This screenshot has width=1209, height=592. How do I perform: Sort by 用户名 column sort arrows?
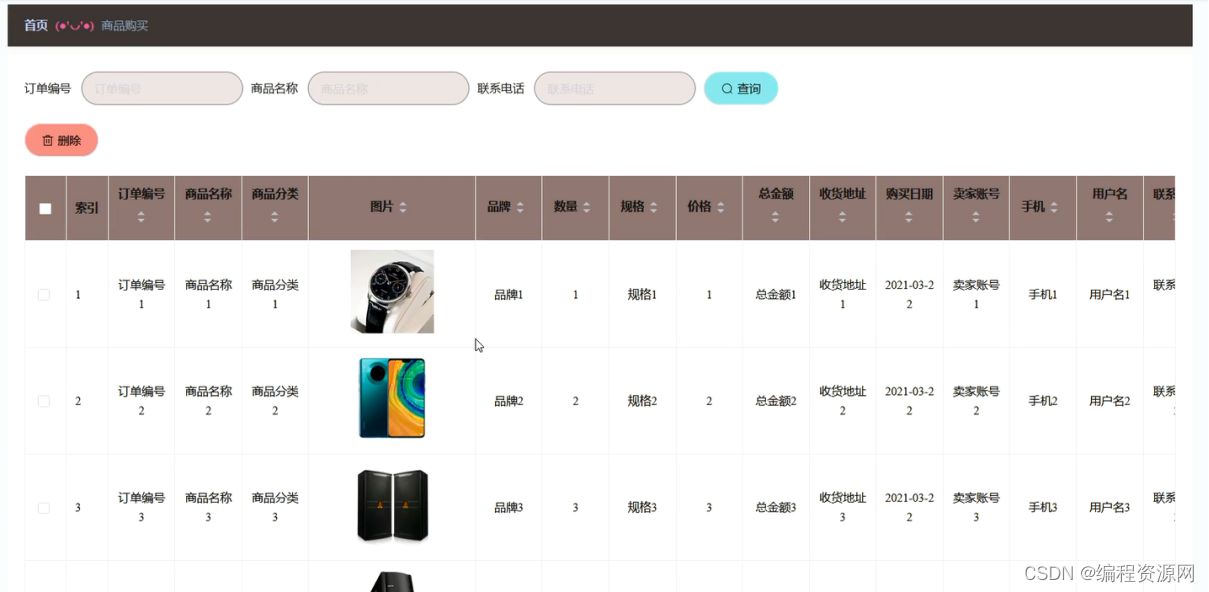coord(1109,216)
